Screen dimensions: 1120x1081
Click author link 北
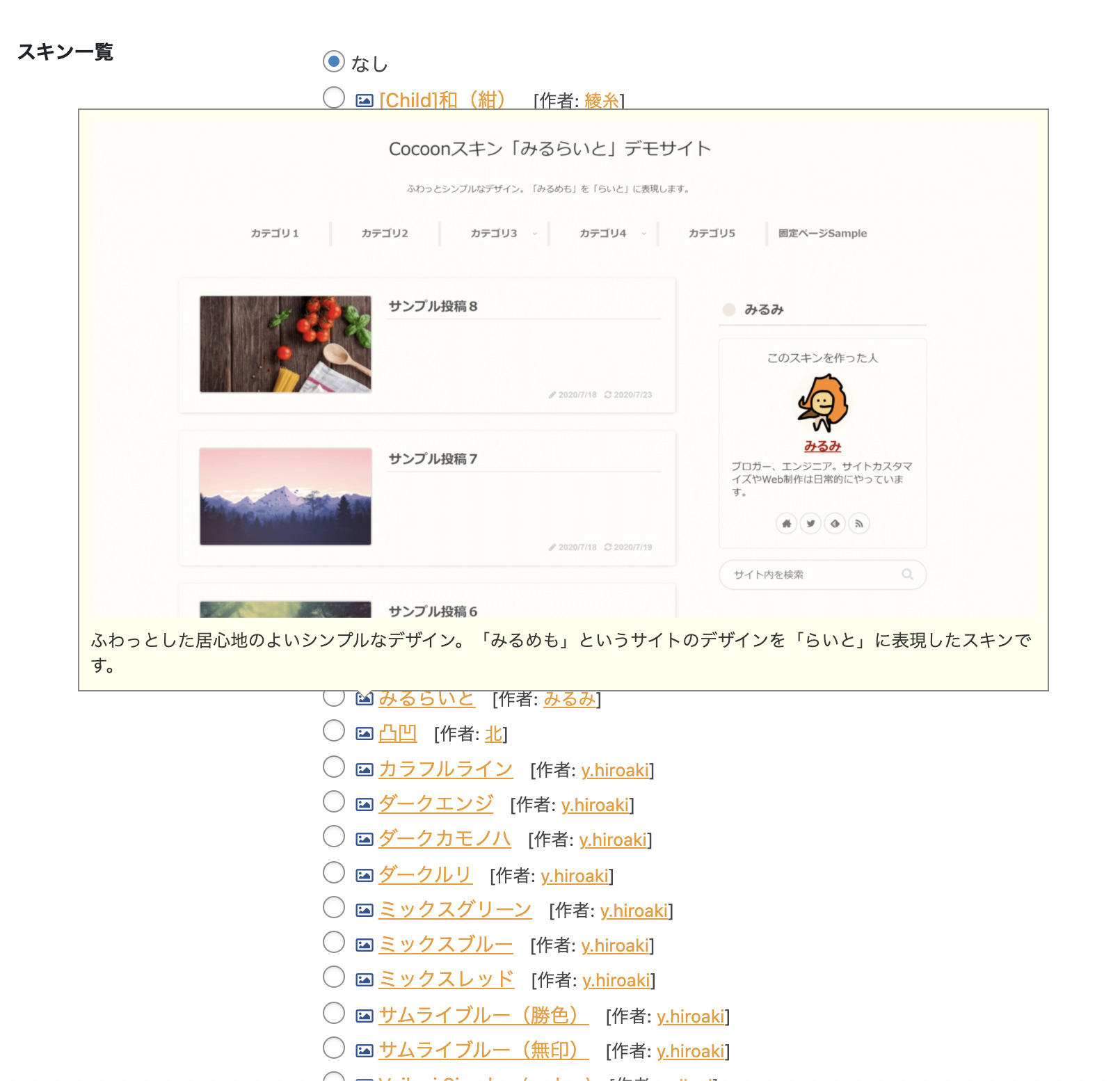[x=493, y=734]
